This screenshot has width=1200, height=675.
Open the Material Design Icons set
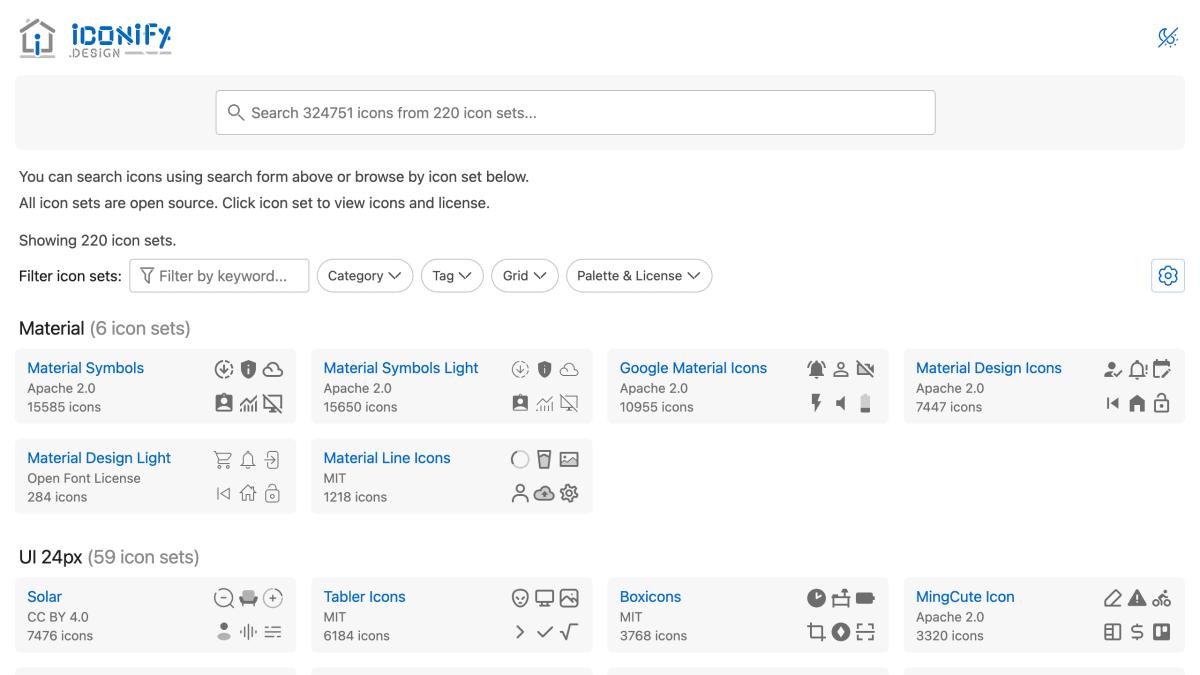click(989, 368)
